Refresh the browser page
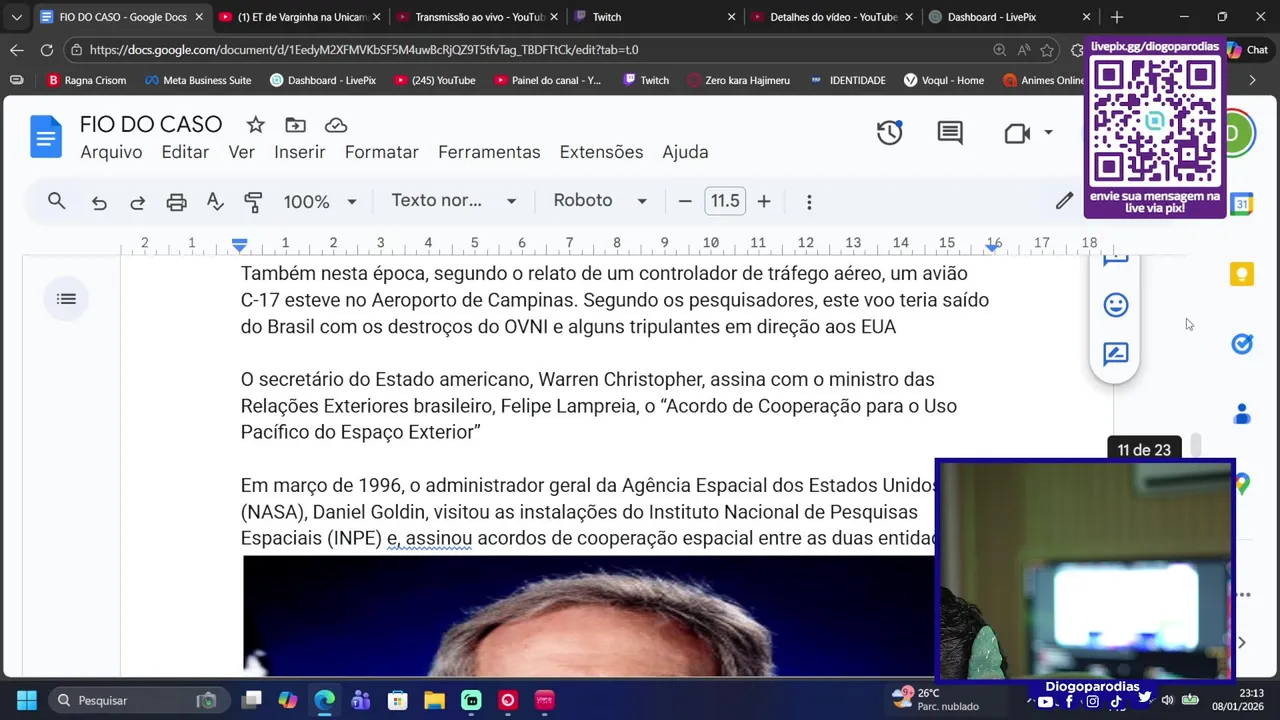Viewport: 1280px width, 720px height. coord(47,49)
